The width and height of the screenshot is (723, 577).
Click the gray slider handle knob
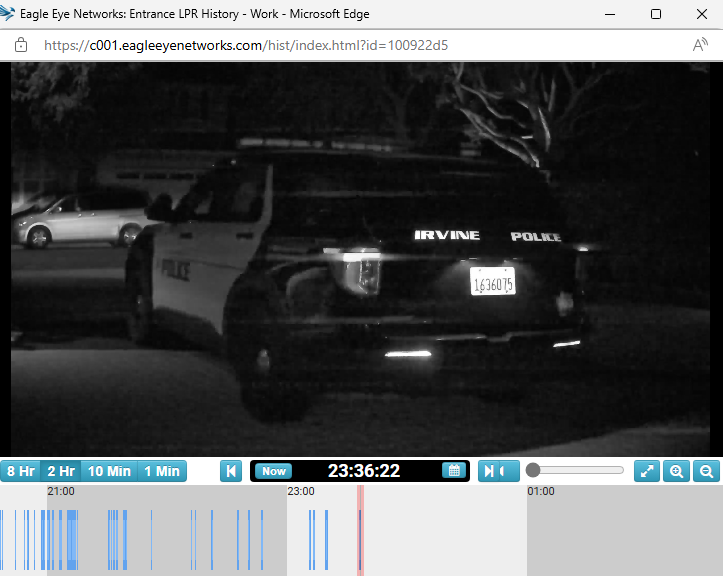coord(533,470)
